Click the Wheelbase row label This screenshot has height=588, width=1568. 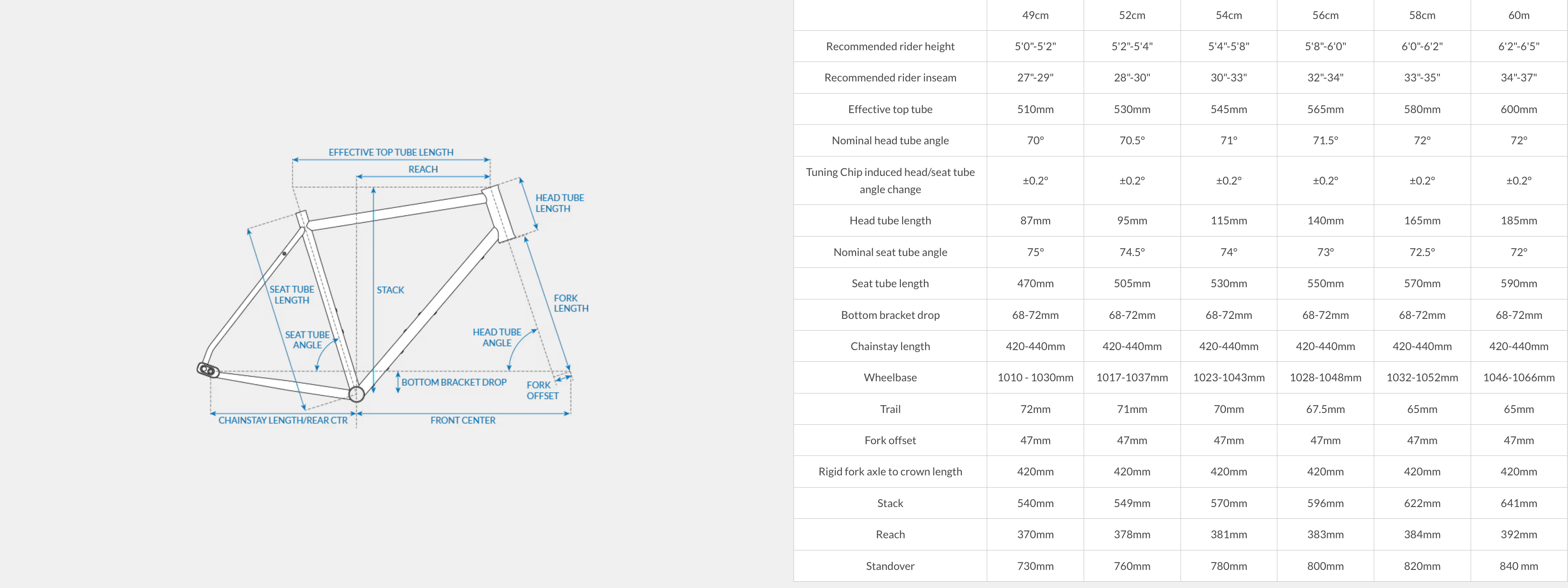pos(890,377)
